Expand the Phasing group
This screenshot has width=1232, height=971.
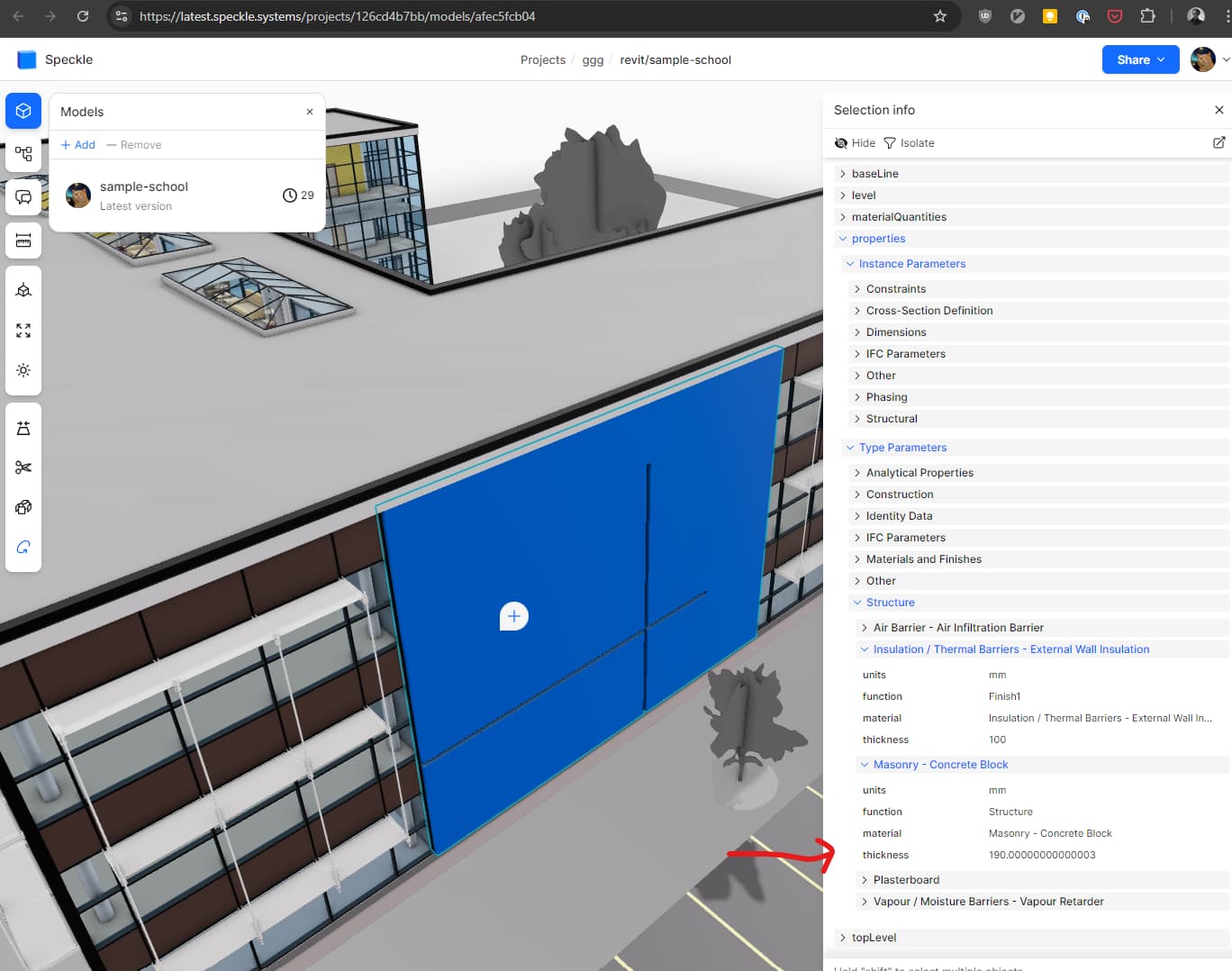pos(1038,397)
